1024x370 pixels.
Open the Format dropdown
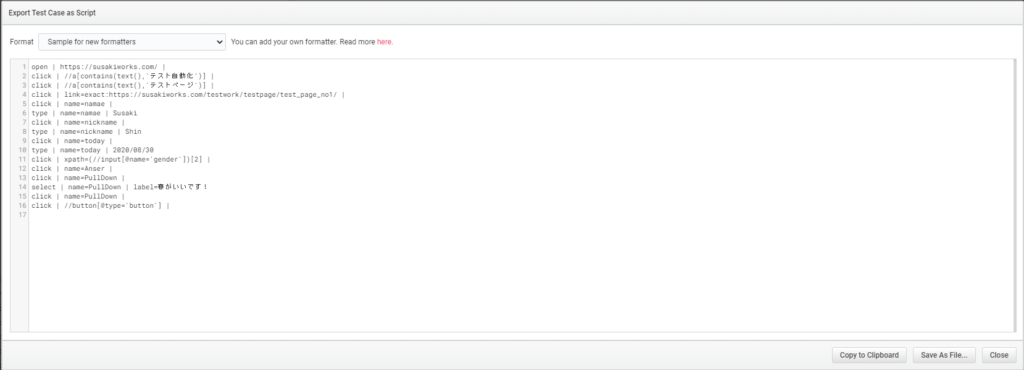(x=132, y=42)
